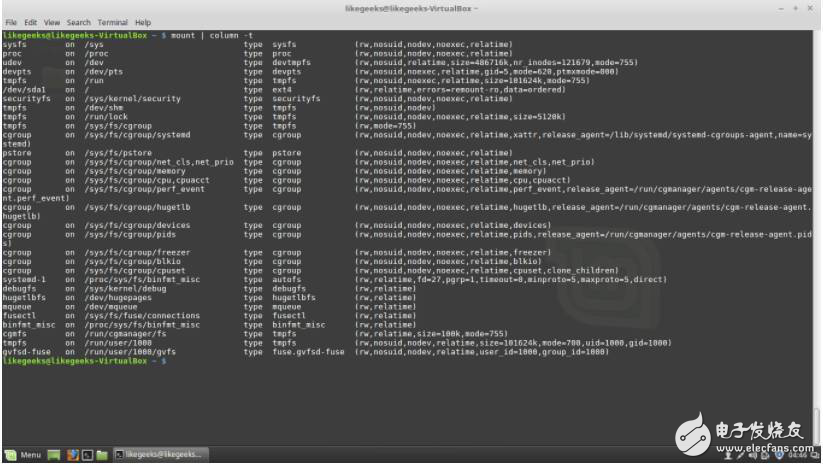This screenshot has height=465, width=823.
Task: Click the '/sys/kernel/debug' mount point
Action: point(125,289)
